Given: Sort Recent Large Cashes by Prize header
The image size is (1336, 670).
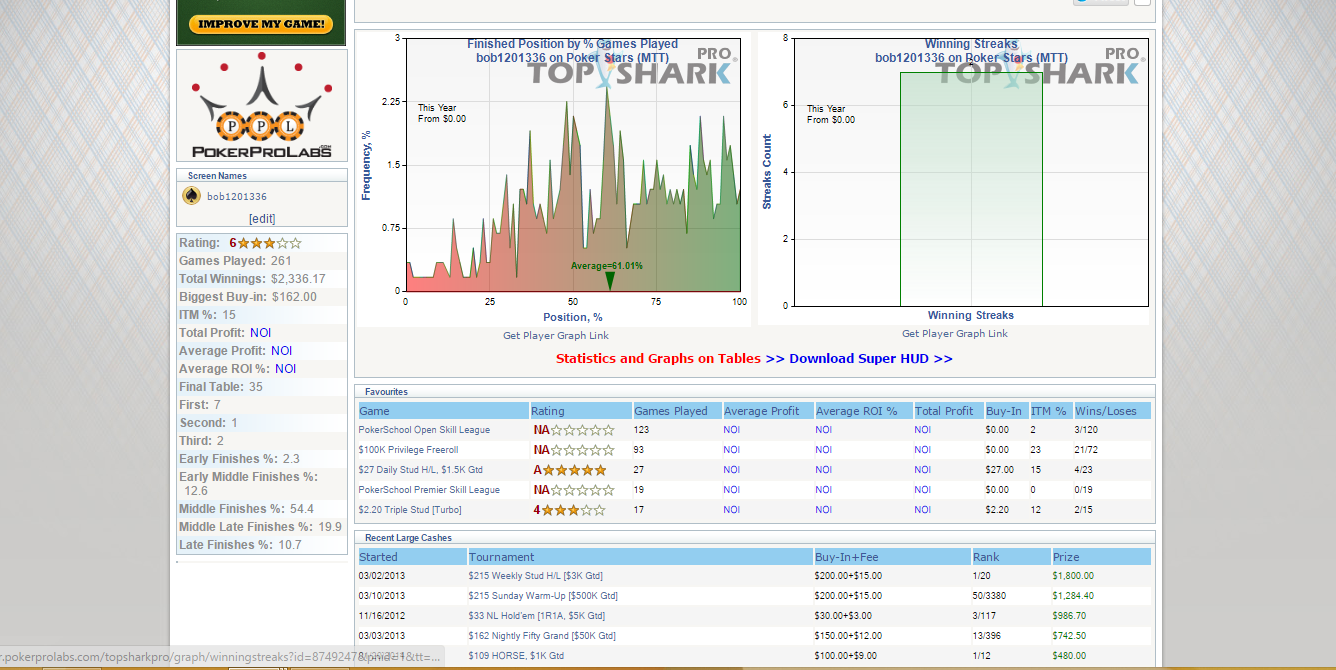Looking at the screenshot, I should point(1101,557).
